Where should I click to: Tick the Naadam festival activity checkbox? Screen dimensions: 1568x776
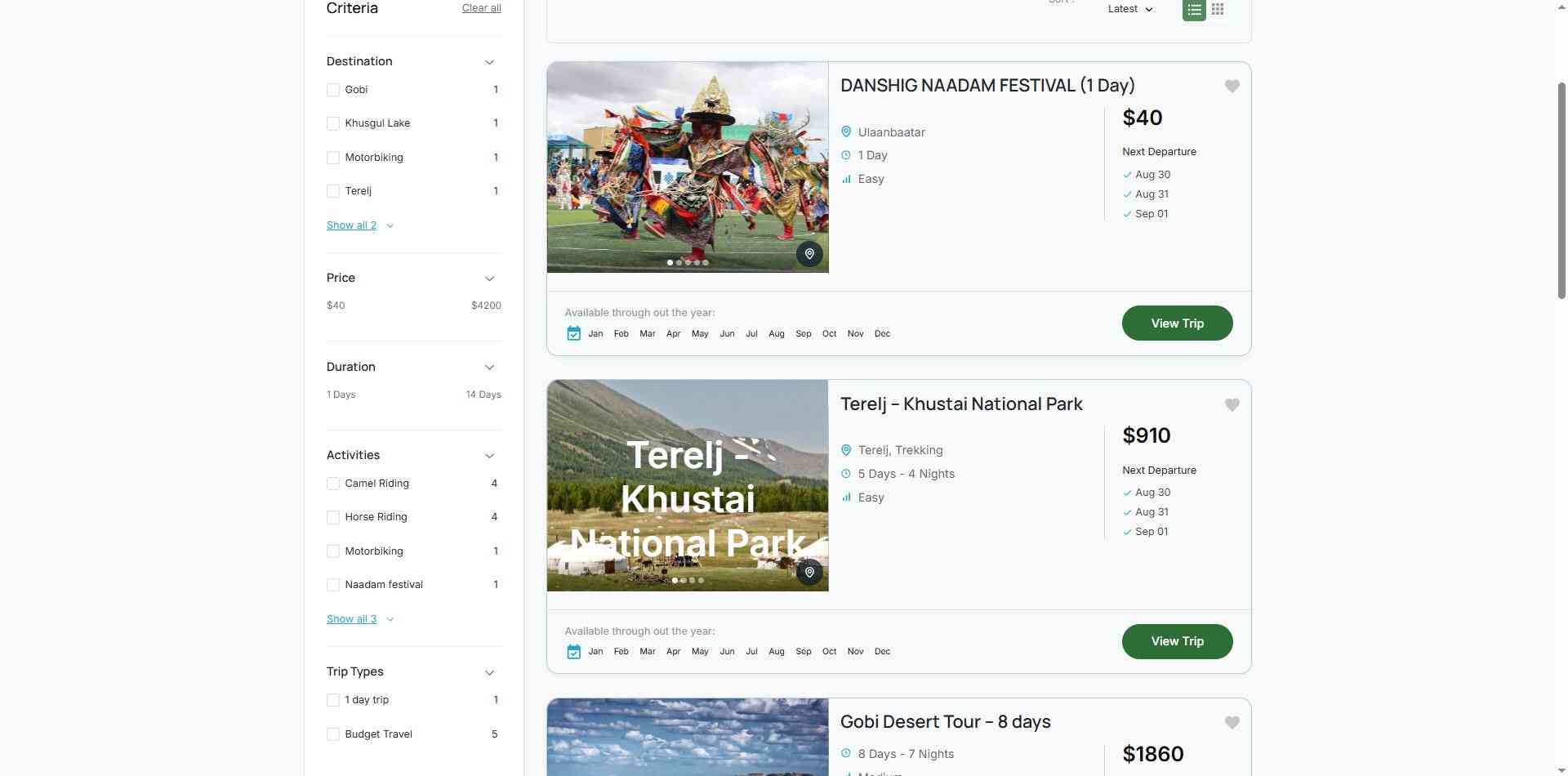(333, 585)
